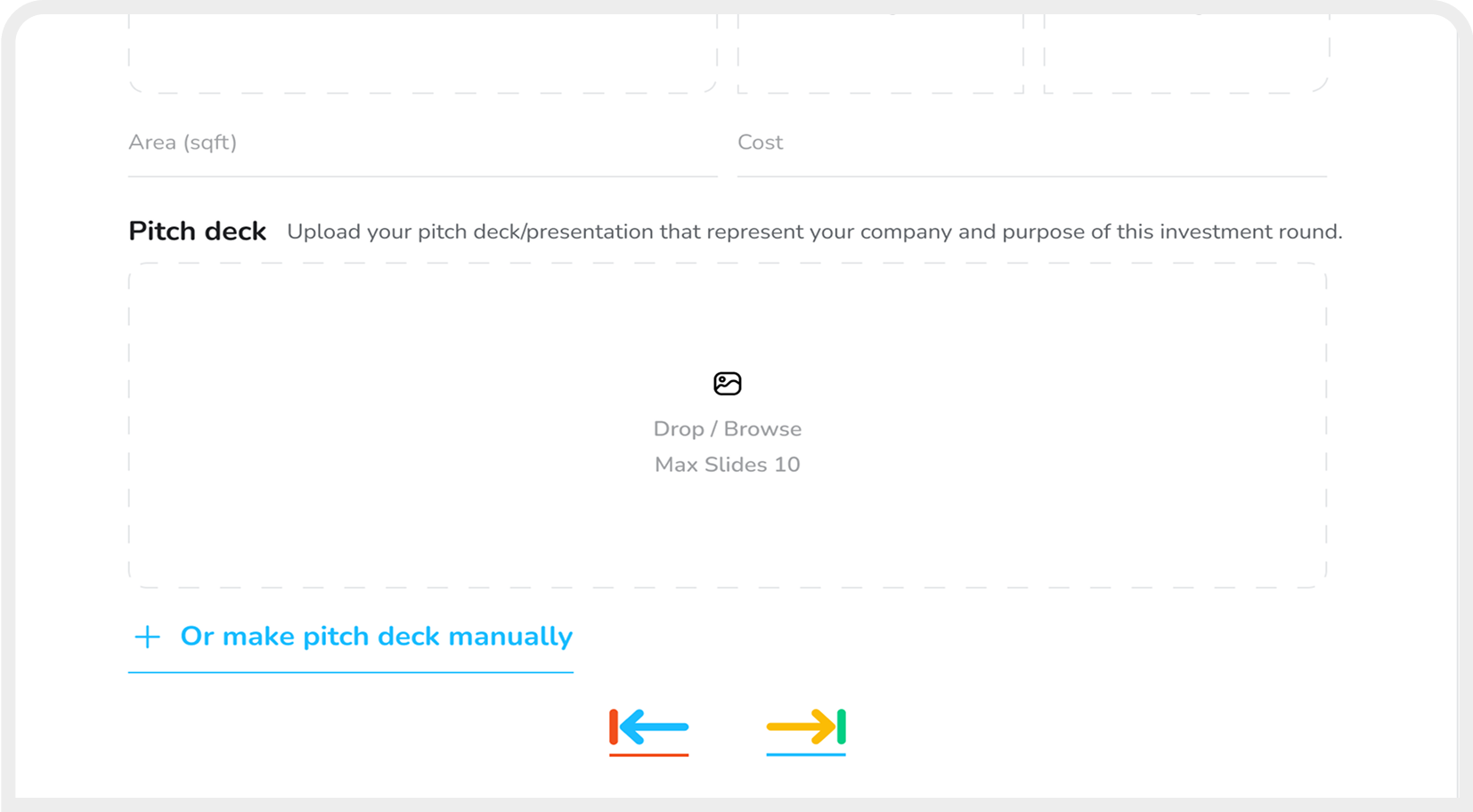
Task: Open "Or make pitch deck manually" link
Action: point(376,637)
